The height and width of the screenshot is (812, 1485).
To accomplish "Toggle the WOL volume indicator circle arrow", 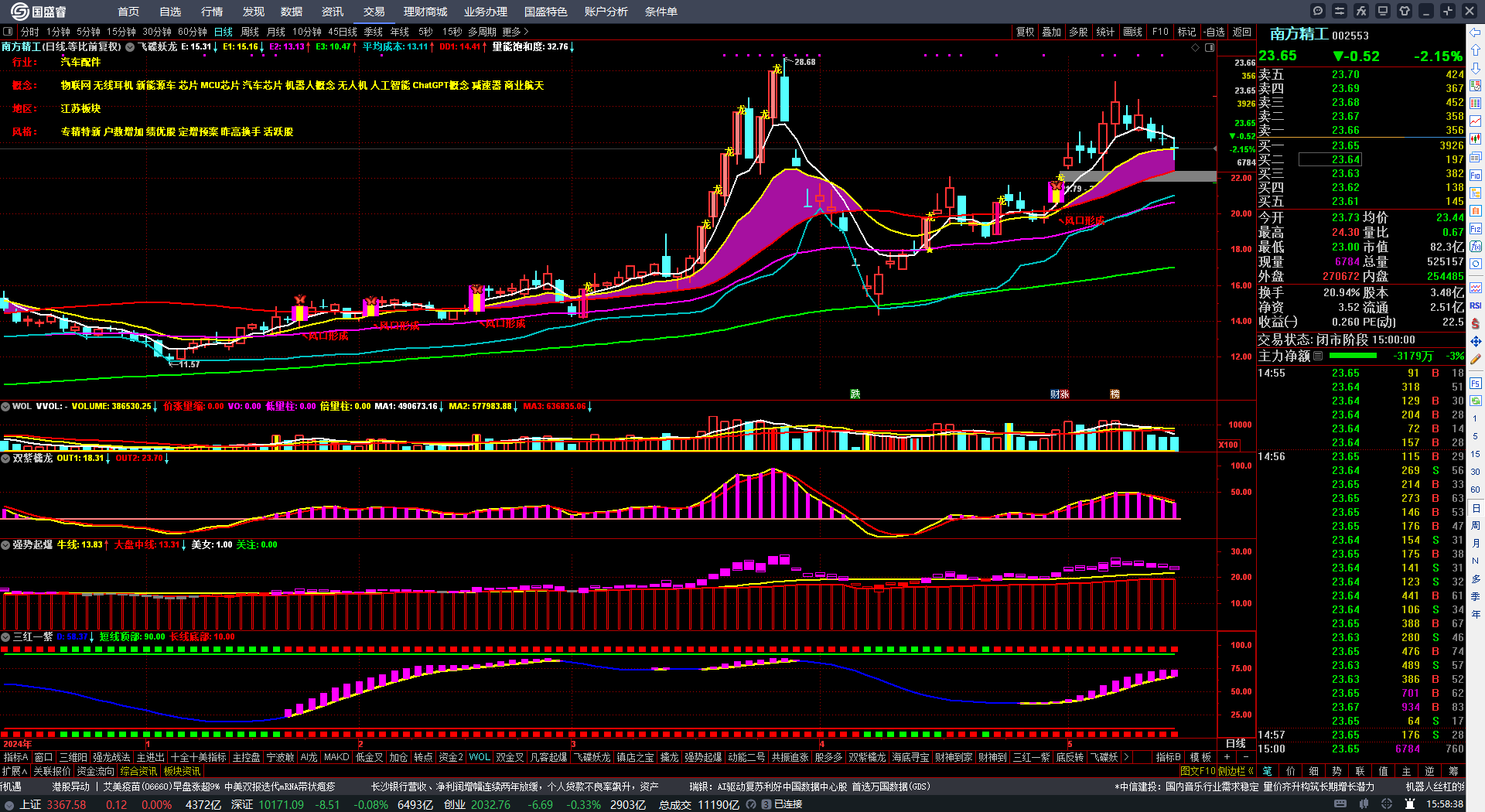I will coord(5,406).
